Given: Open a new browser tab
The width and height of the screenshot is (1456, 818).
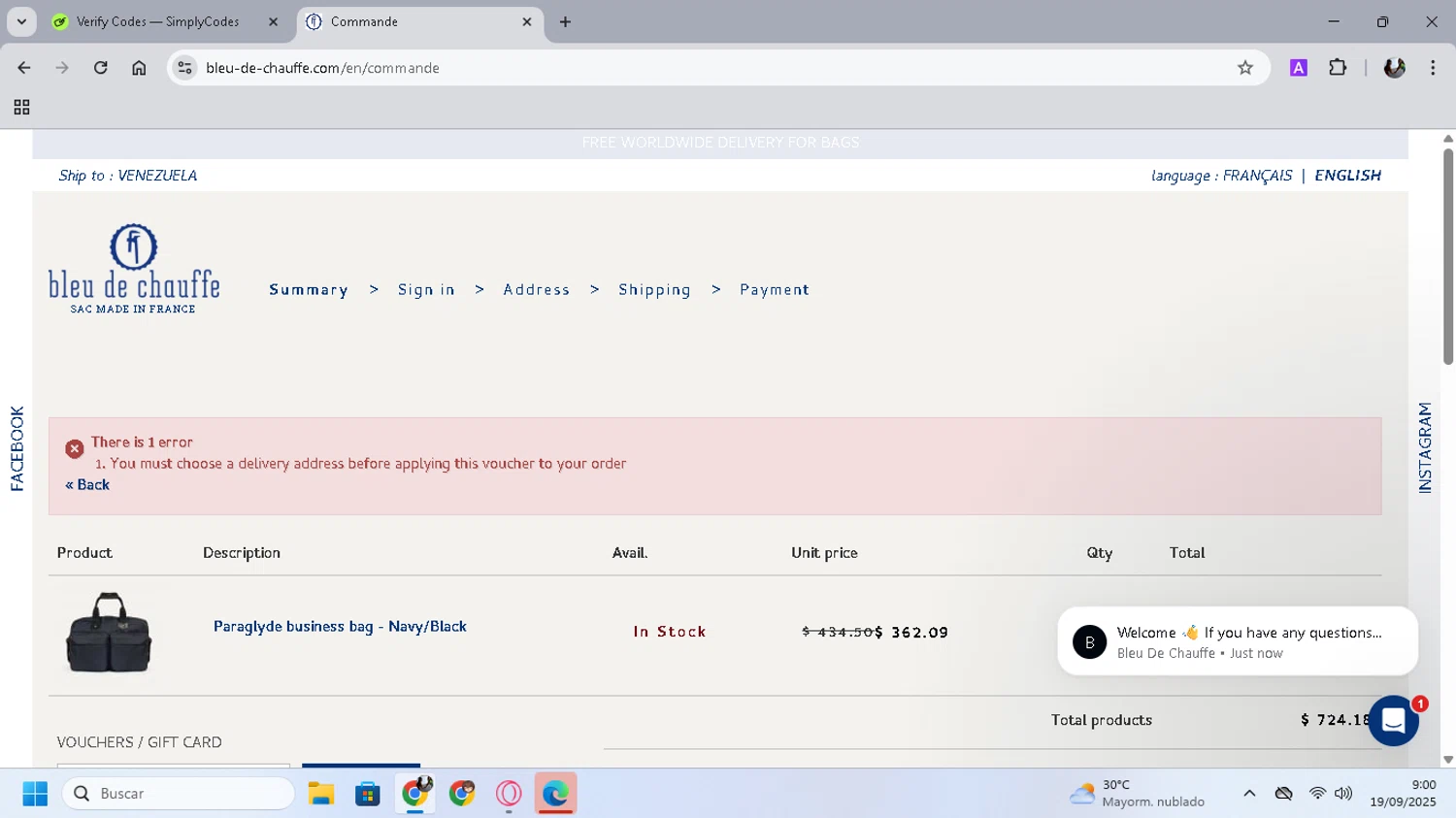Looking at the screenshot, I should [x=565, y=21].
